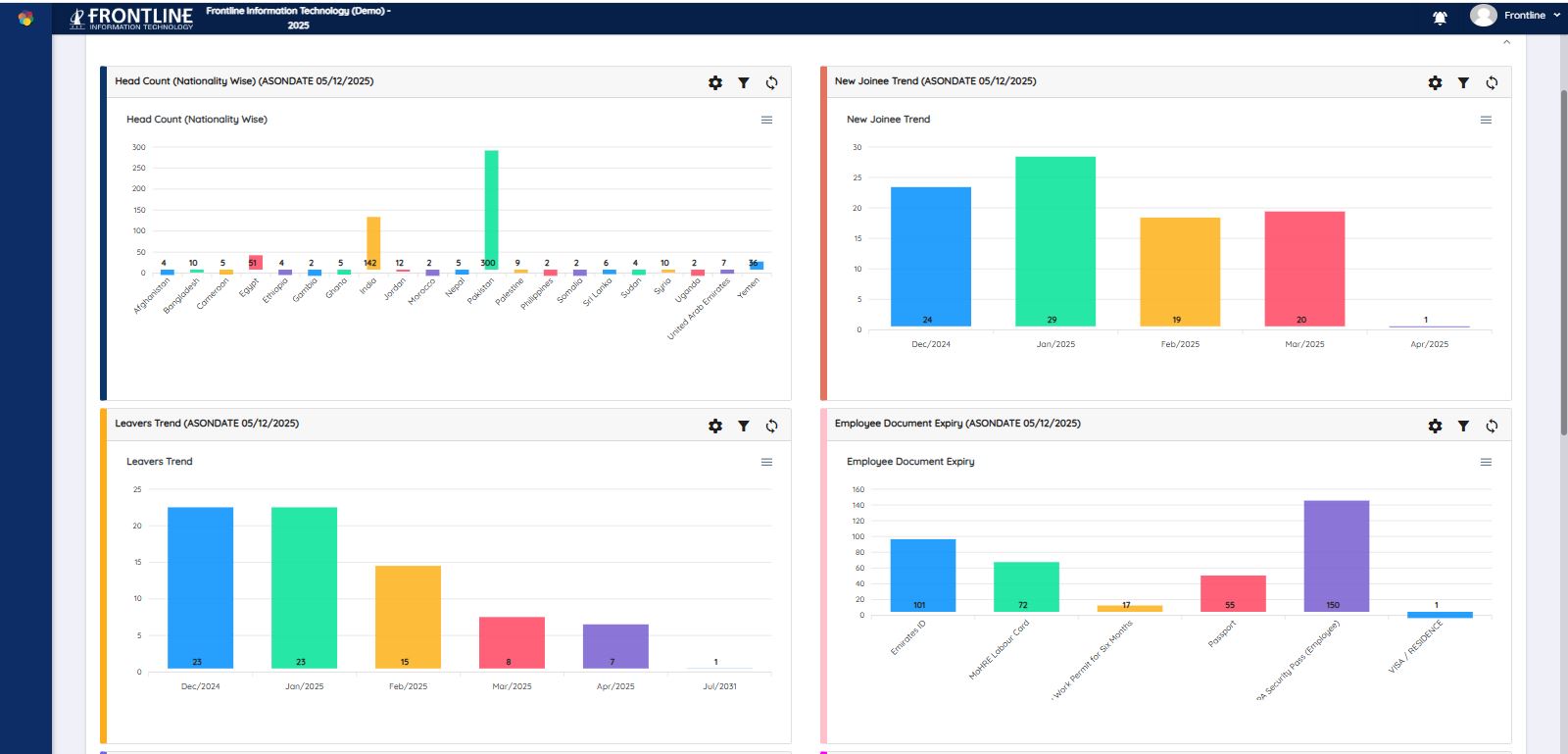Click filter icon on New Joinee Trend
The image size is (1568, 754).
[x=1463, y=83]
